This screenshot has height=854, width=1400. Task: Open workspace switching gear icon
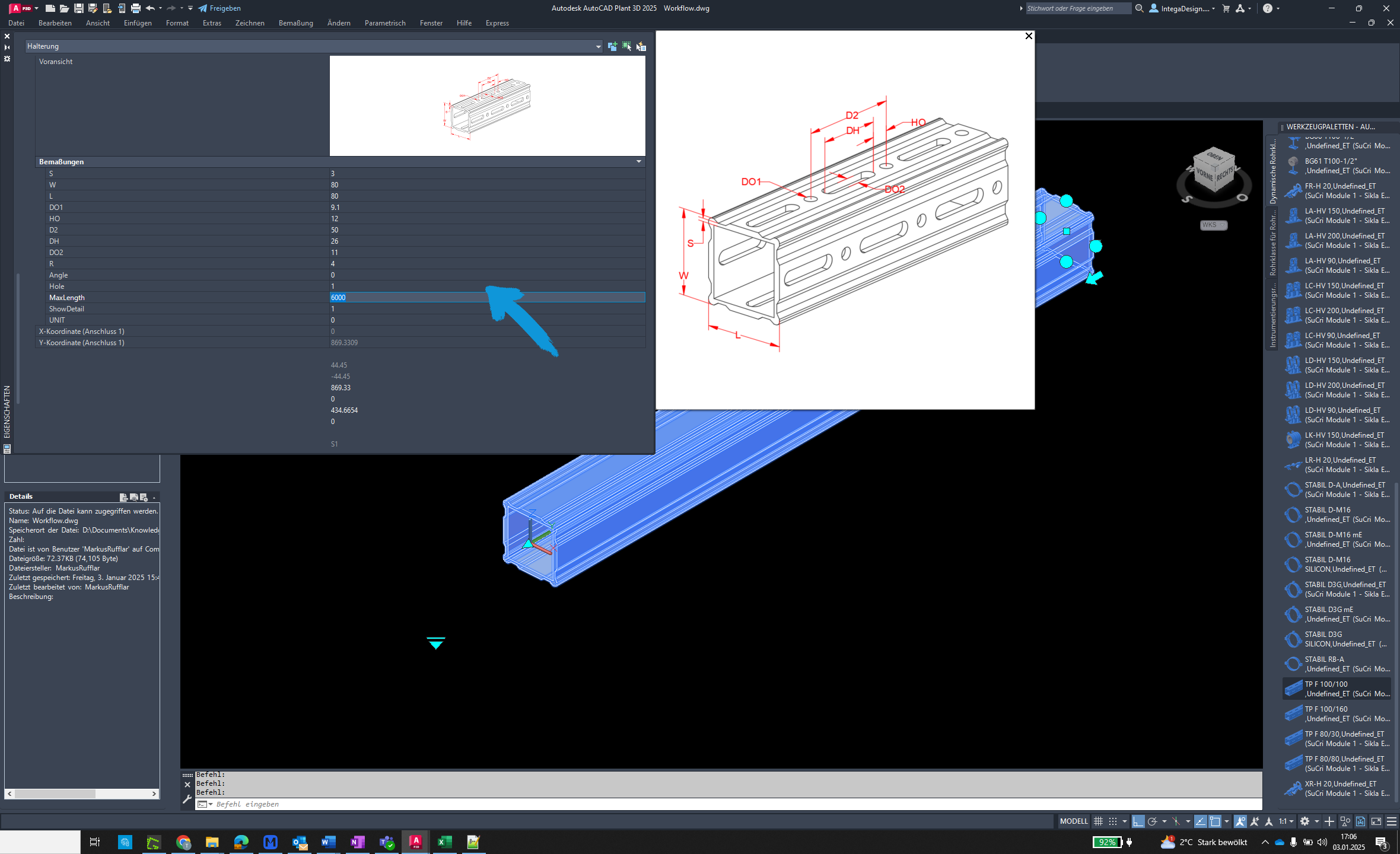[1304, 821]
